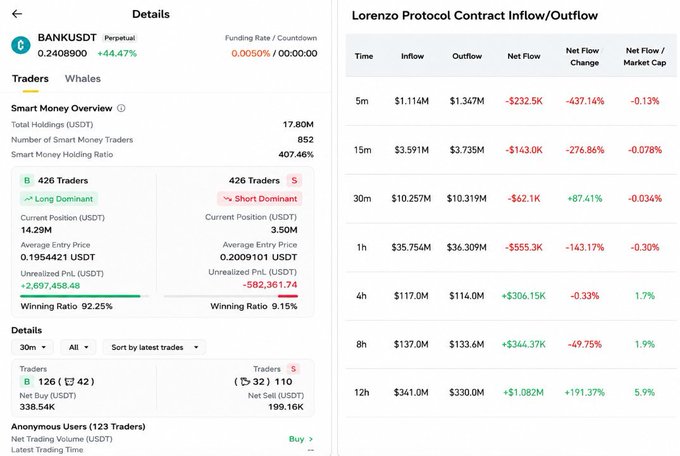Click the 199.16K net sell value
Viewport: 680px width, 456px height.
[x=286, y=407]
